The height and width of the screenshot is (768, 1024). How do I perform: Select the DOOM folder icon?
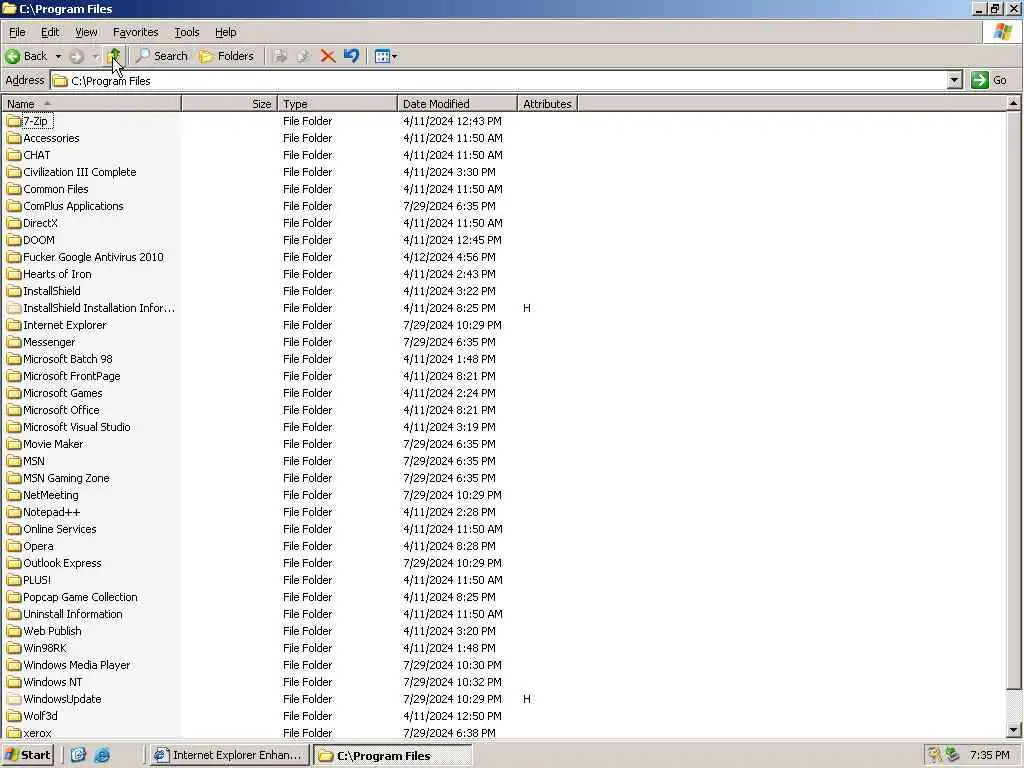coord(14,240)
